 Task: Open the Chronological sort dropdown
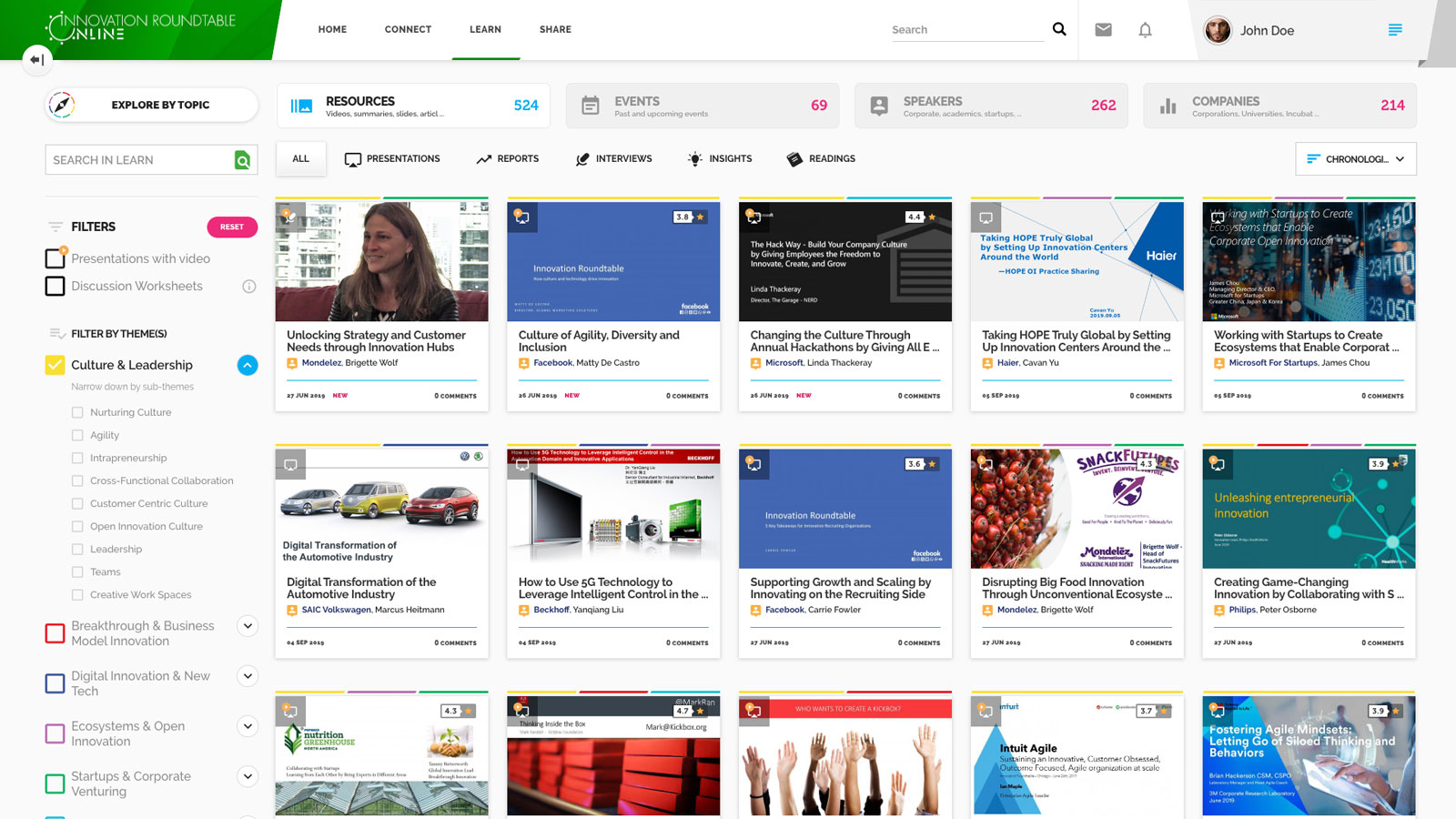tap(1355, 159)
